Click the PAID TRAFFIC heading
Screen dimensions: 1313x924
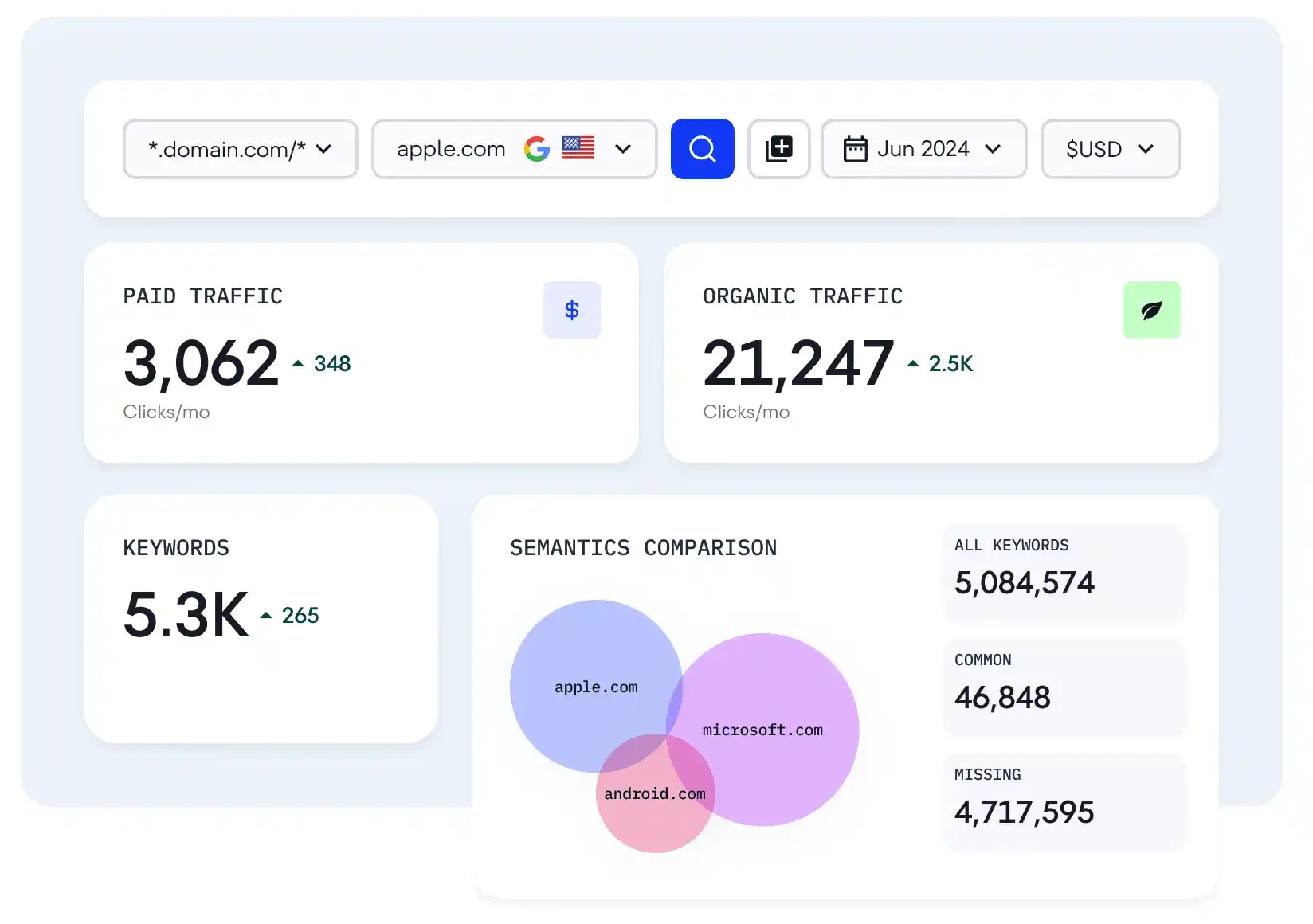click(x=202, y=296)
